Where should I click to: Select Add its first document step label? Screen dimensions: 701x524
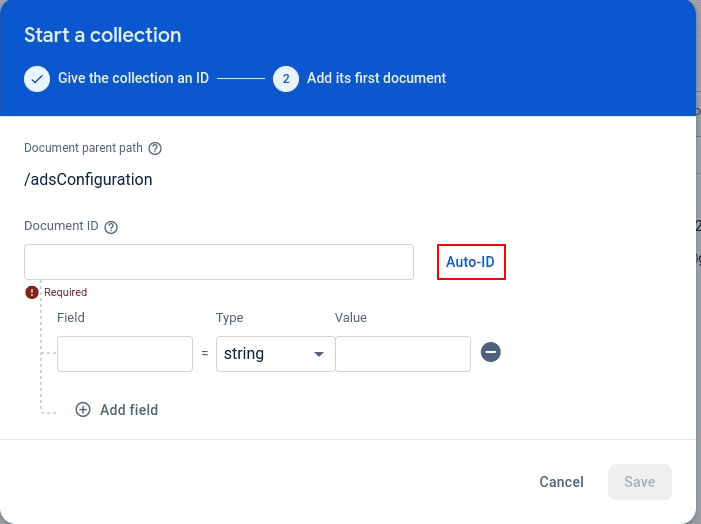(376, 78)
